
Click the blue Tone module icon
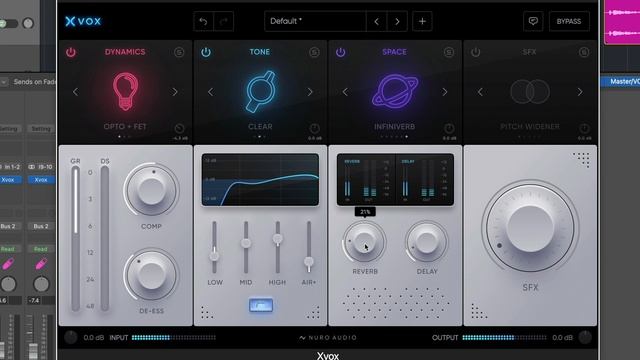point(260,91)
